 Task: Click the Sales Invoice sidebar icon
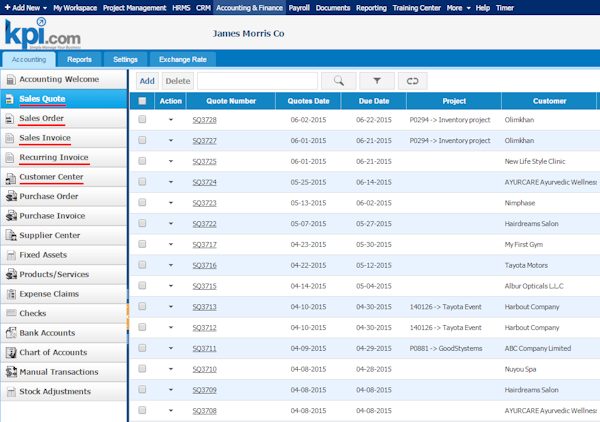pos(10,138)
